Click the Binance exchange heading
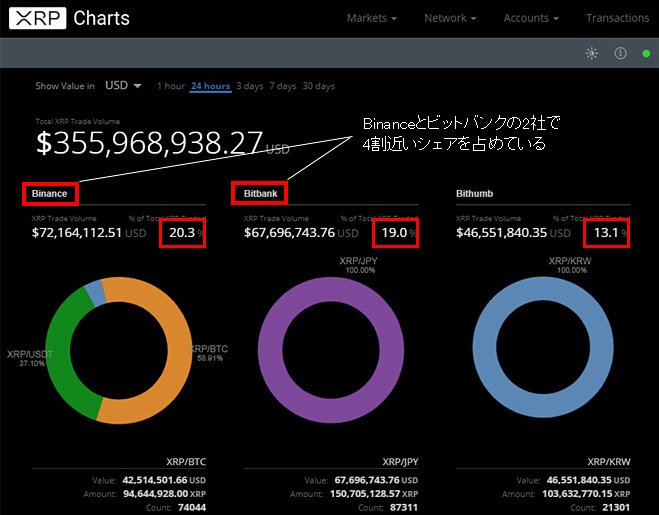Image resolution: width=659 pixels, height=515 pixels. (50, 194)
